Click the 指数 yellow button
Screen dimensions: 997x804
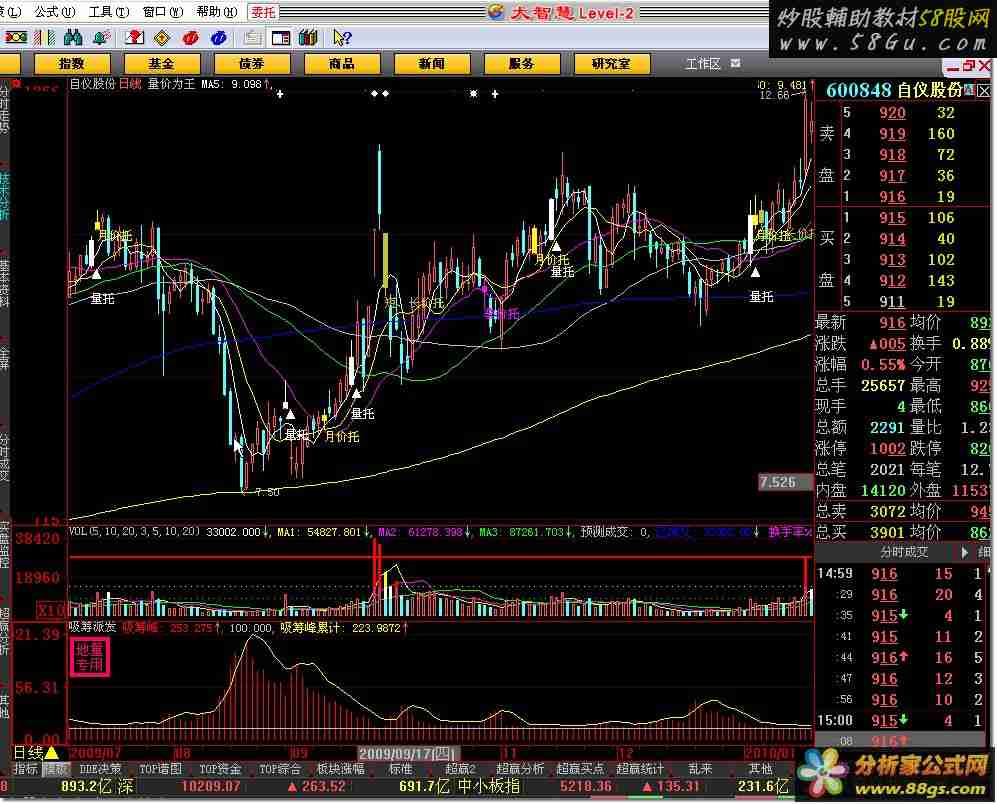[72, 64]
